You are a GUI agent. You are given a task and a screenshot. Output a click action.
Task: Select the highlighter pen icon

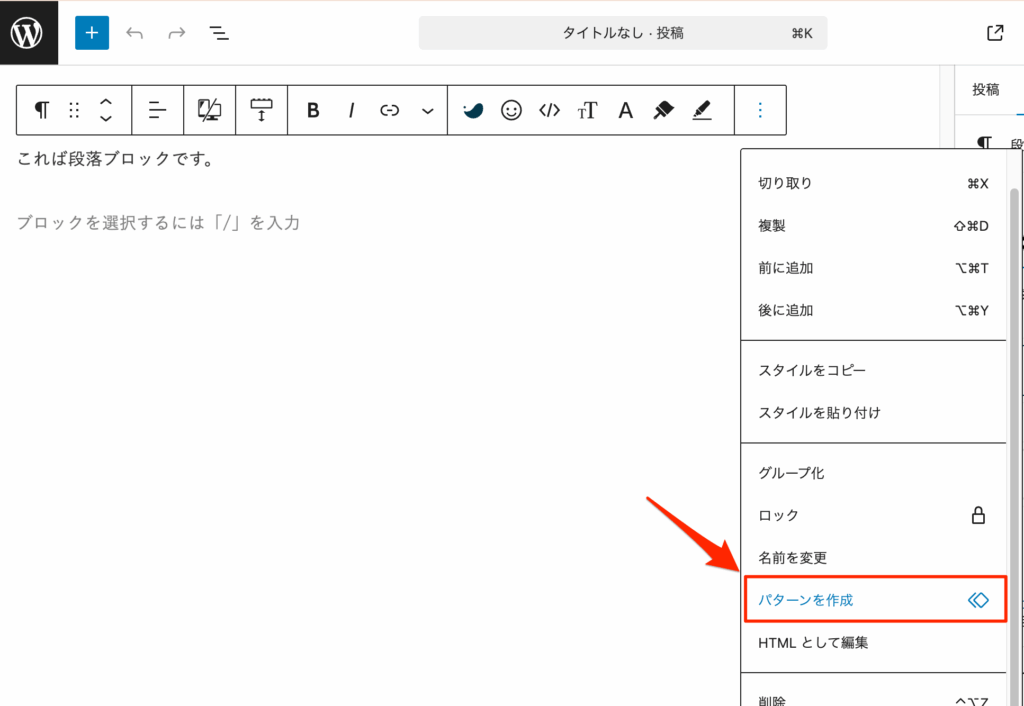pos(702,110)
